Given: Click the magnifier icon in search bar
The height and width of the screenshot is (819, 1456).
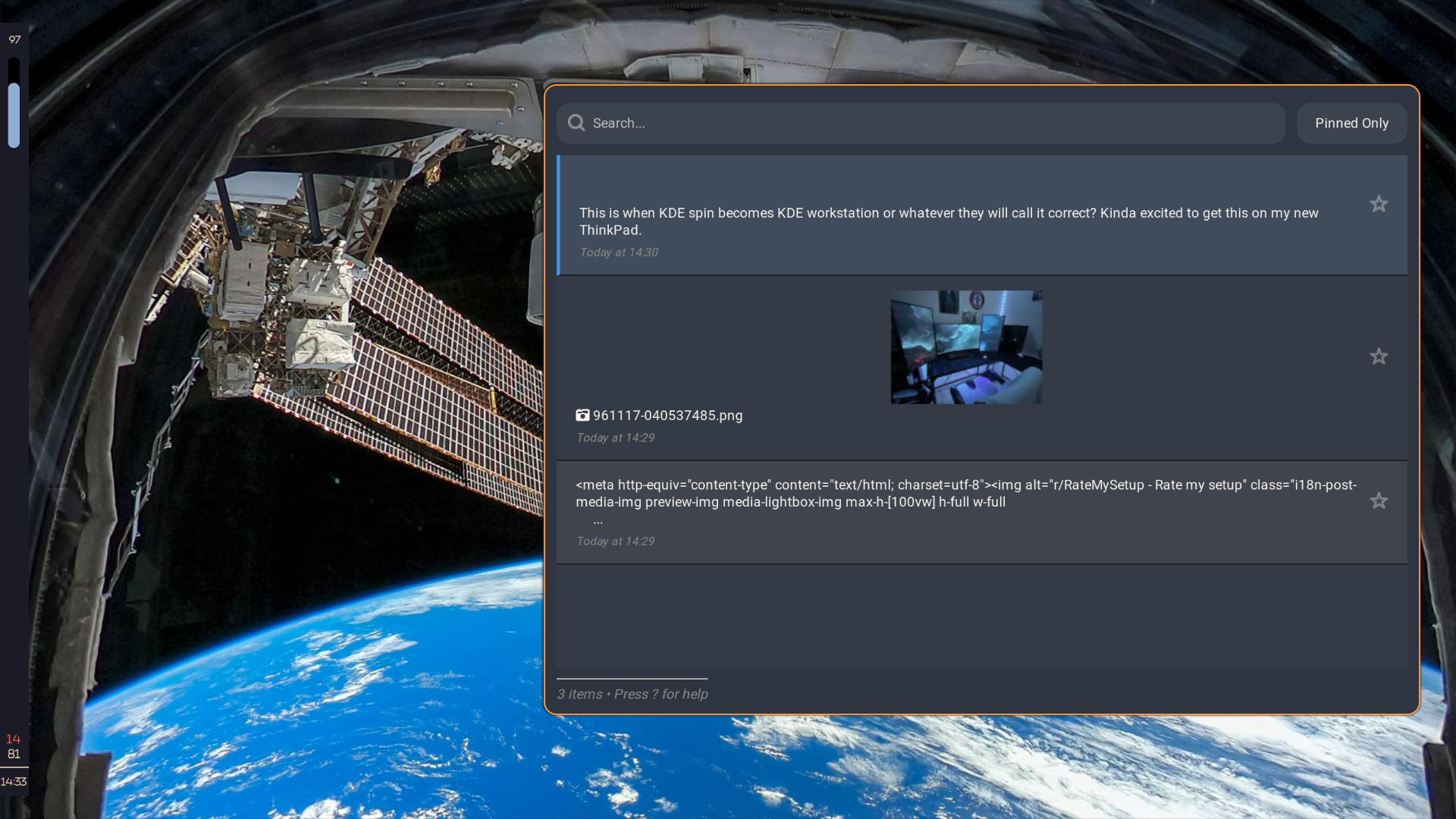Looking at the screenshot, I should 576,123.
